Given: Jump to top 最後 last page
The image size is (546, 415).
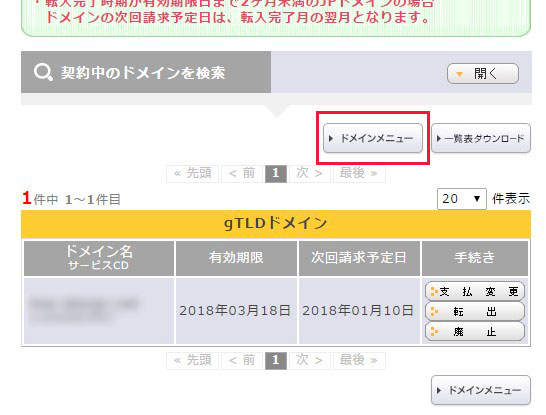Looking at the screenshot, I should [359, 173].
